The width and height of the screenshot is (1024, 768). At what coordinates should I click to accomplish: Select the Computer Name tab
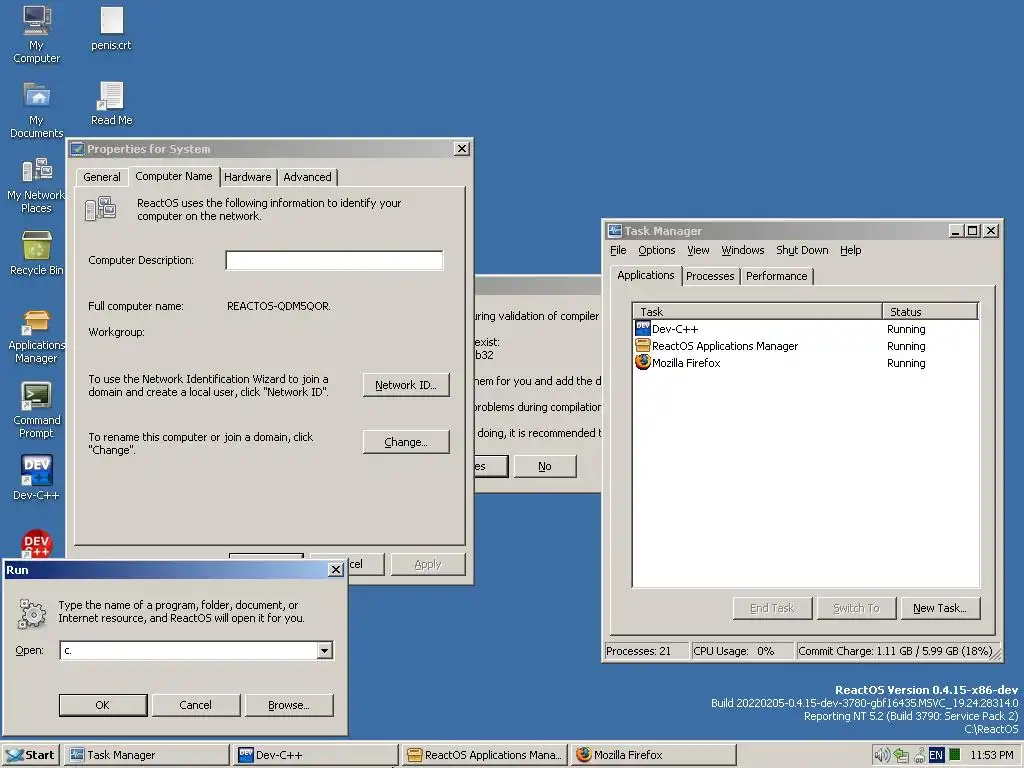[x=174, y=176]
